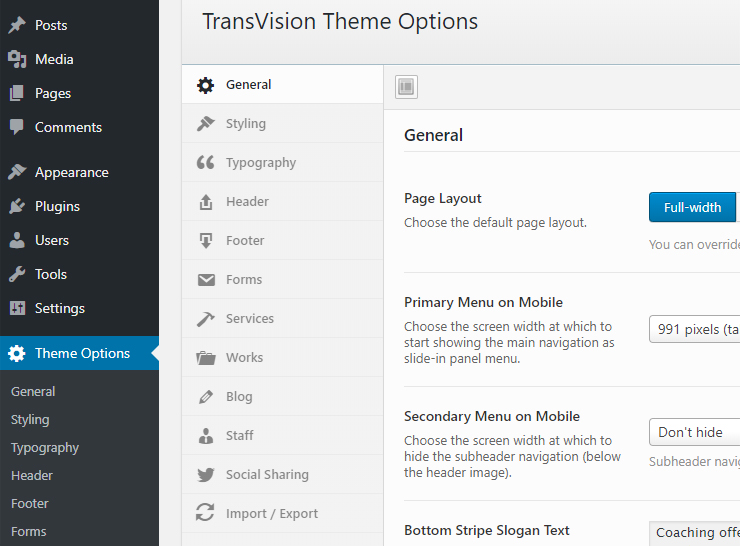
Task: Open Appearance in the admin menu
Action: (79, 172)
